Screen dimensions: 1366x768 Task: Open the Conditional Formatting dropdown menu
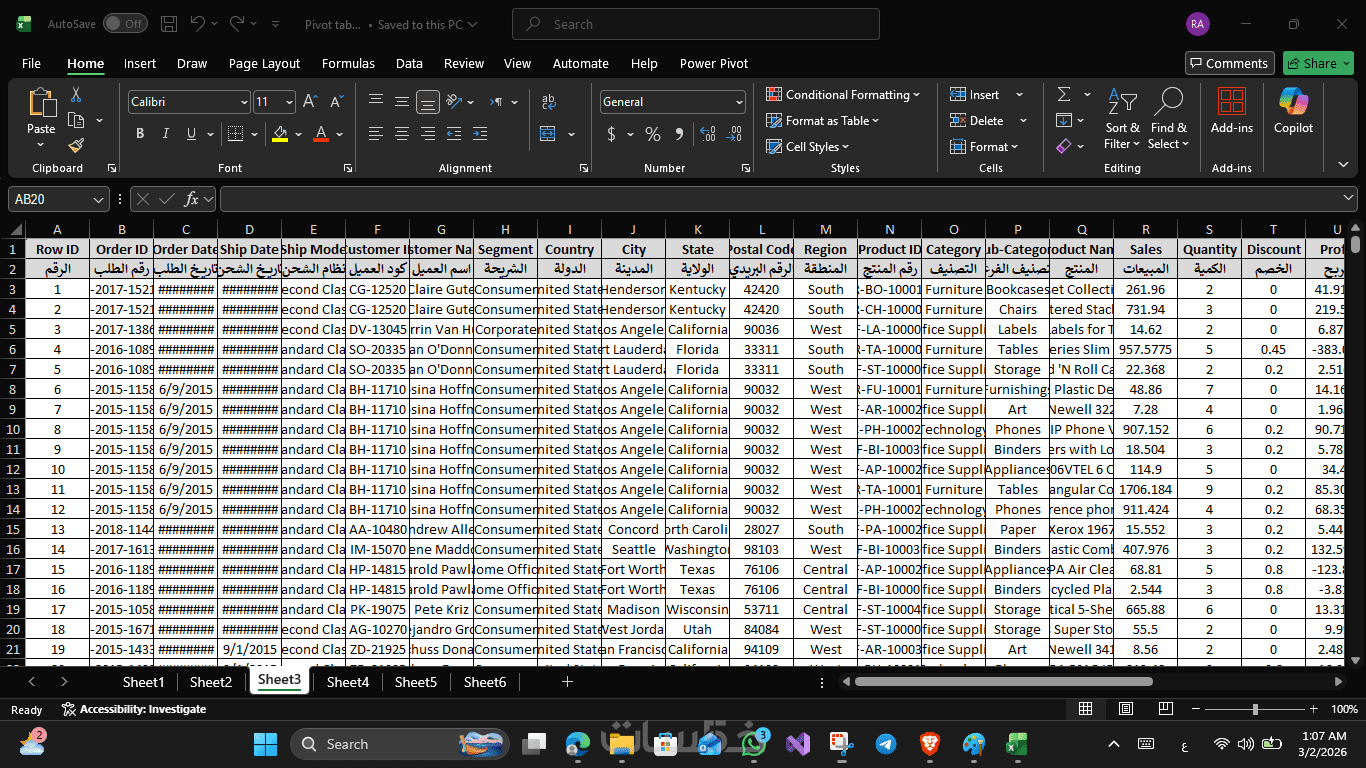(843, 95)
